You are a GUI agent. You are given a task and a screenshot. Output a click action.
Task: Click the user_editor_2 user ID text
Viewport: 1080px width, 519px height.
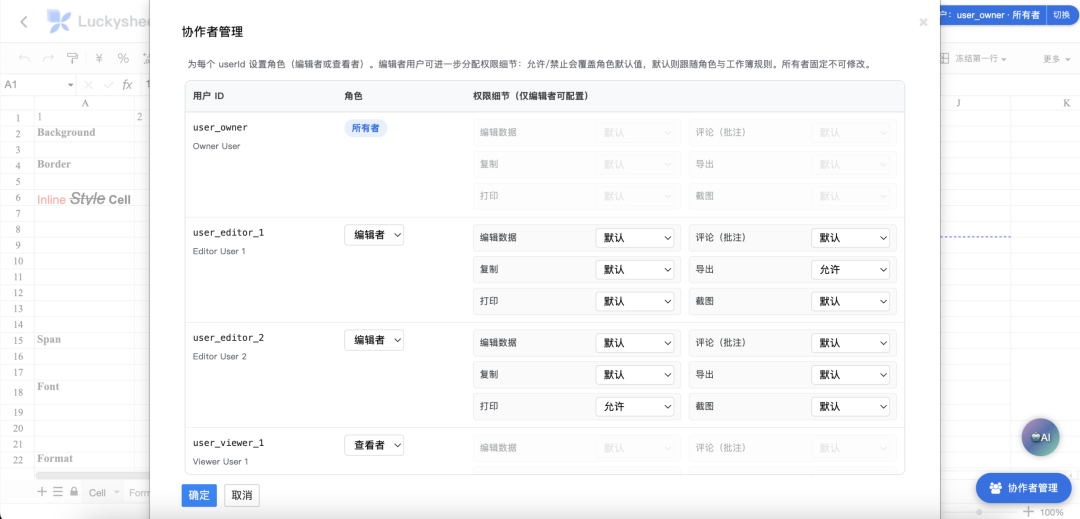[229, 338]
